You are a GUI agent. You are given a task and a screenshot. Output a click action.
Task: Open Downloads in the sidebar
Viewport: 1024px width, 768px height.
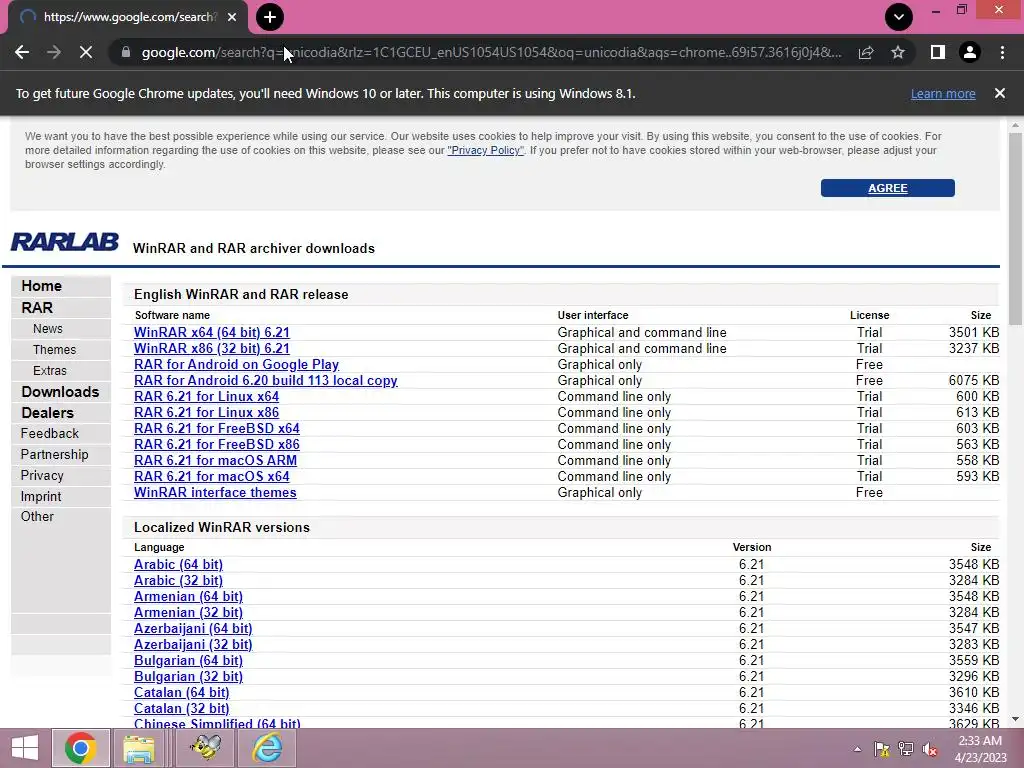pos(60,392)
